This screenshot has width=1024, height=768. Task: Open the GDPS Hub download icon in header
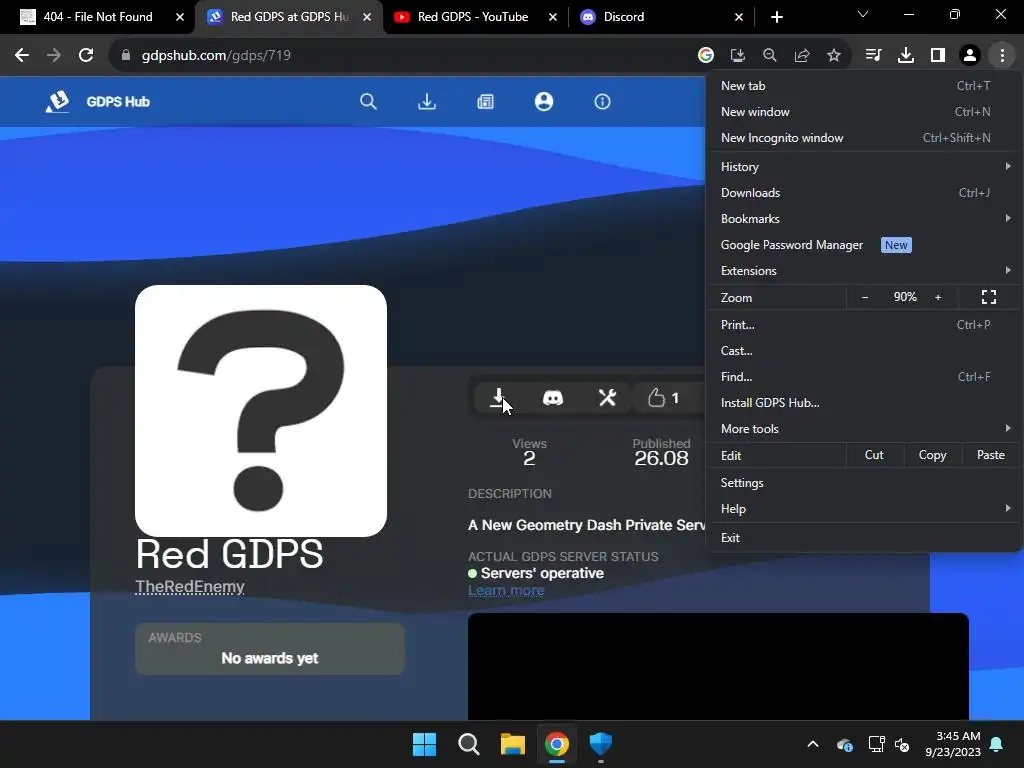pyautogui.click(x=427, y=102)
